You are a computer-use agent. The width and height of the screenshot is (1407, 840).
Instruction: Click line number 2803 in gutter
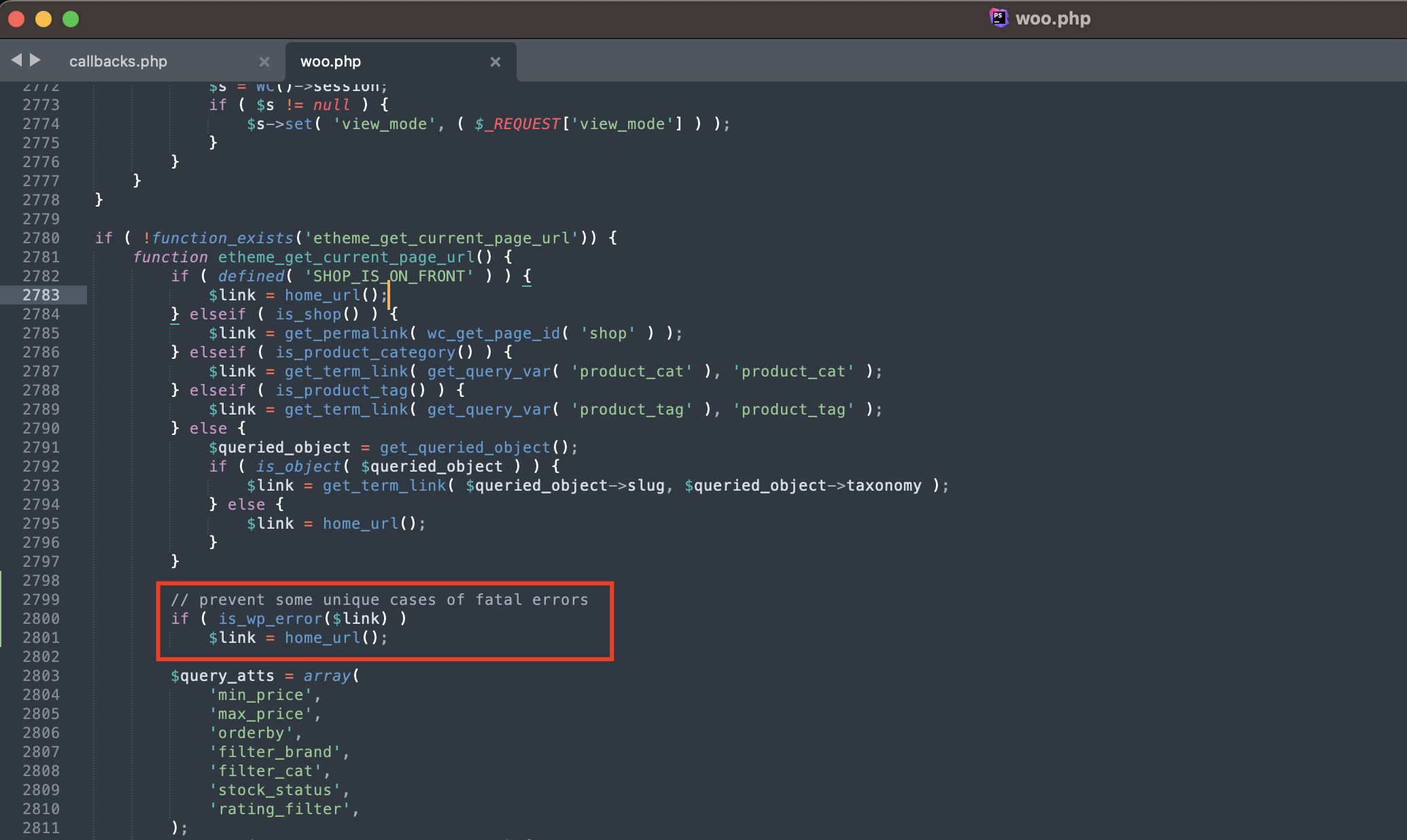point(41,676)
